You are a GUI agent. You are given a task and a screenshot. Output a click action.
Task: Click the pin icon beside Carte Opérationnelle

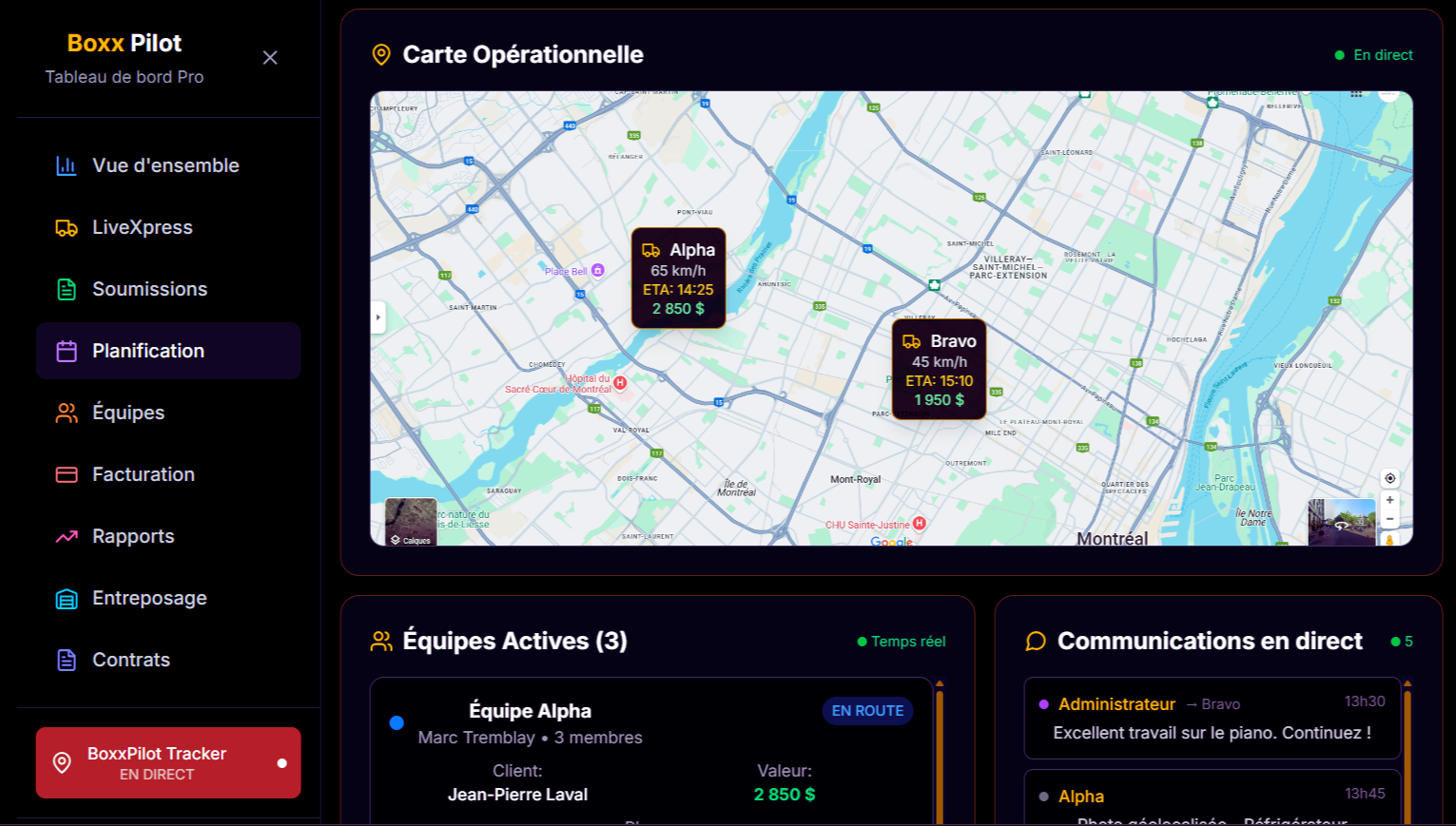click(x=381, y=55)
